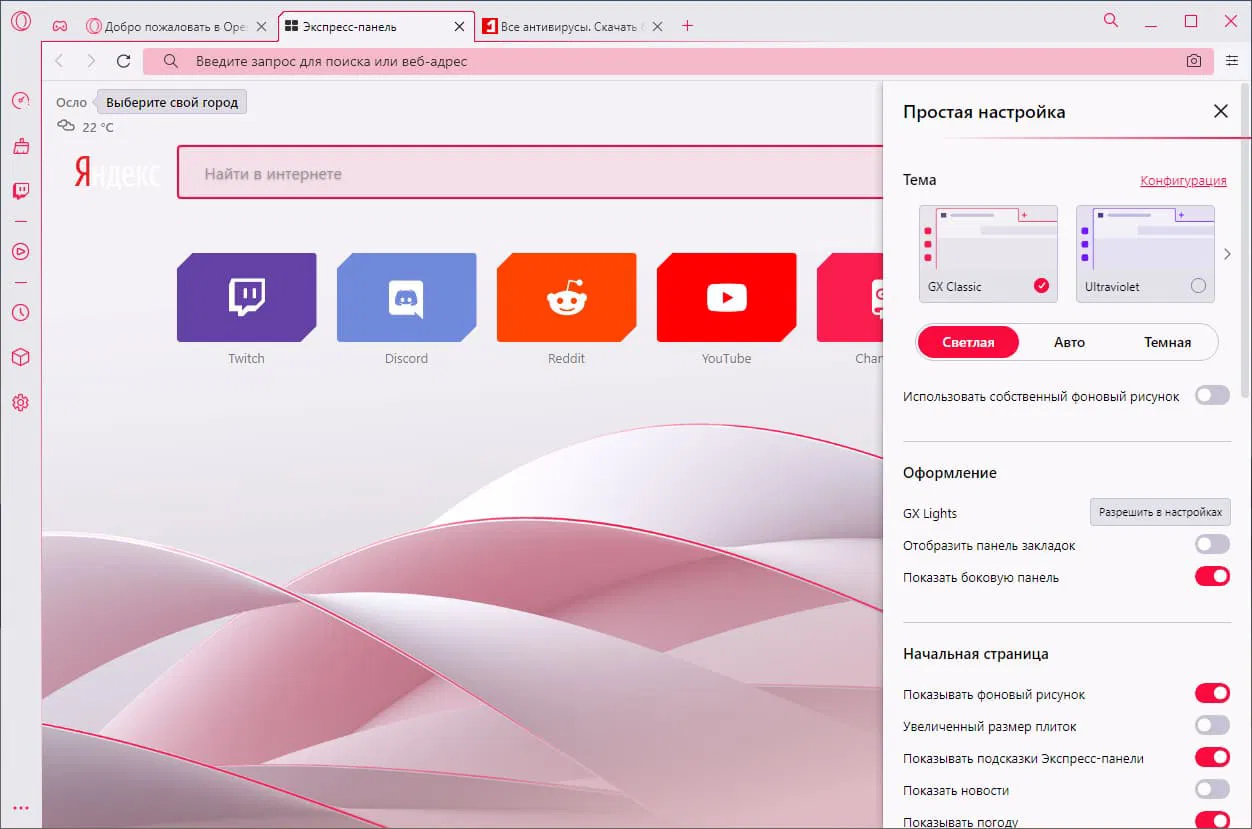Image resolution: width=1252 pixels, height=829 pixels.
Task: Toggle Показывать подсказки Экспресс-панели switch
Action: coord(1212,758)
